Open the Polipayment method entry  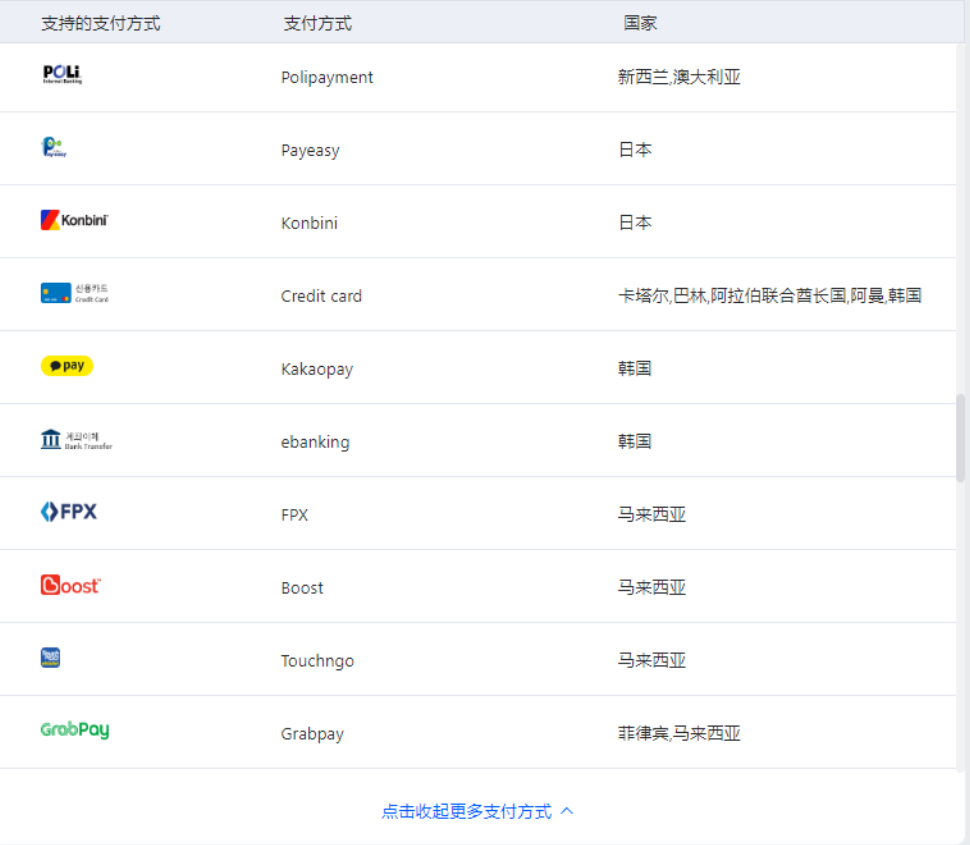click(327, 77)
